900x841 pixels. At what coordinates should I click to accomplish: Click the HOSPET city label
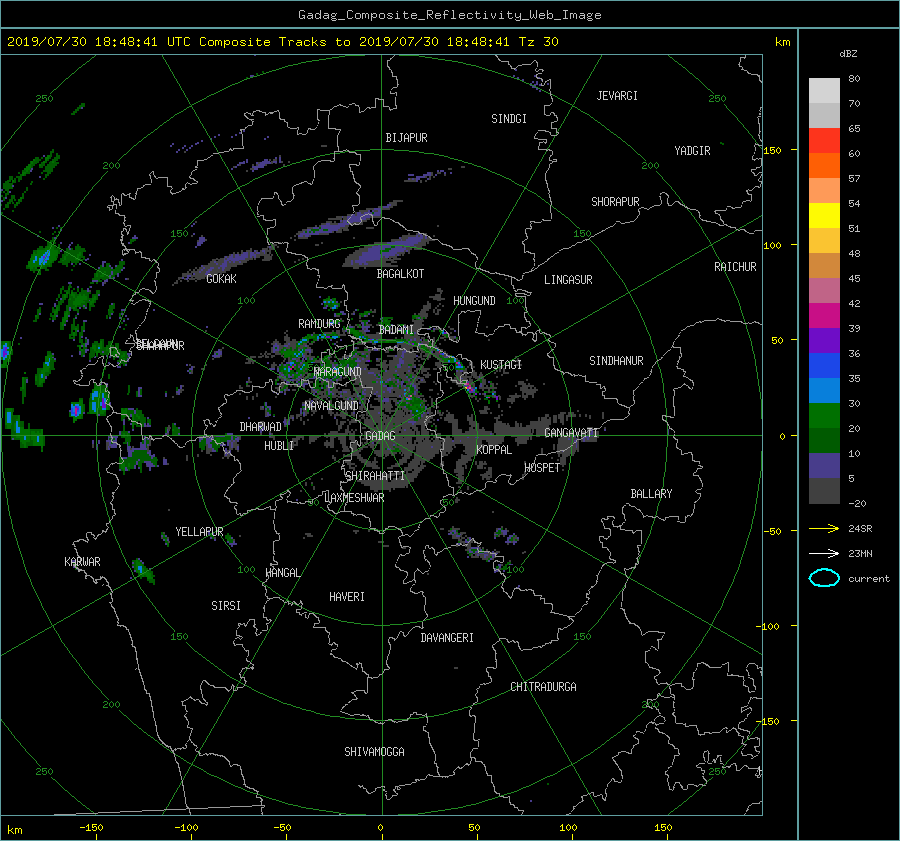[542, 468]
